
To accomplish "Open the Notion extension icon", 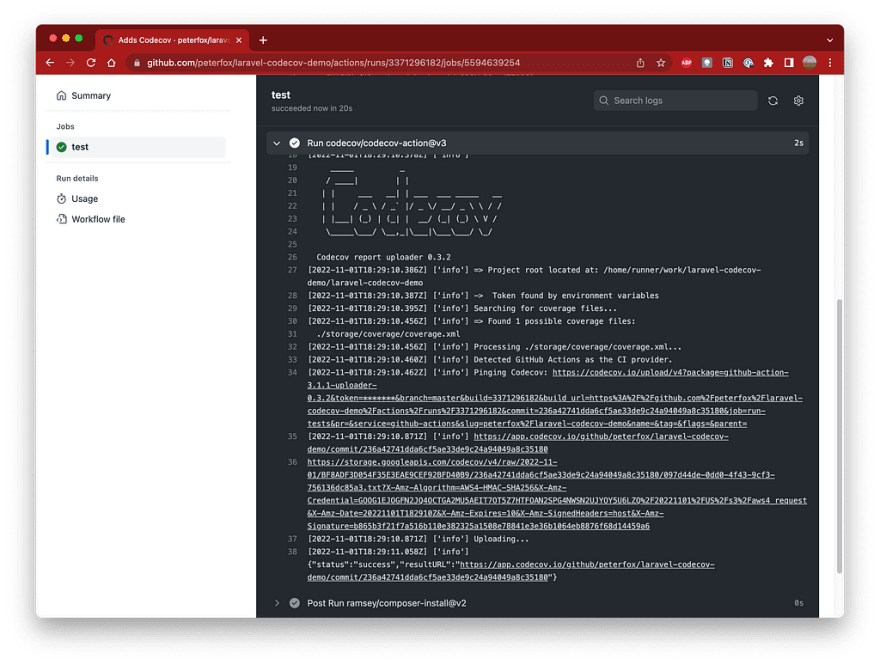I will point(727,63).
